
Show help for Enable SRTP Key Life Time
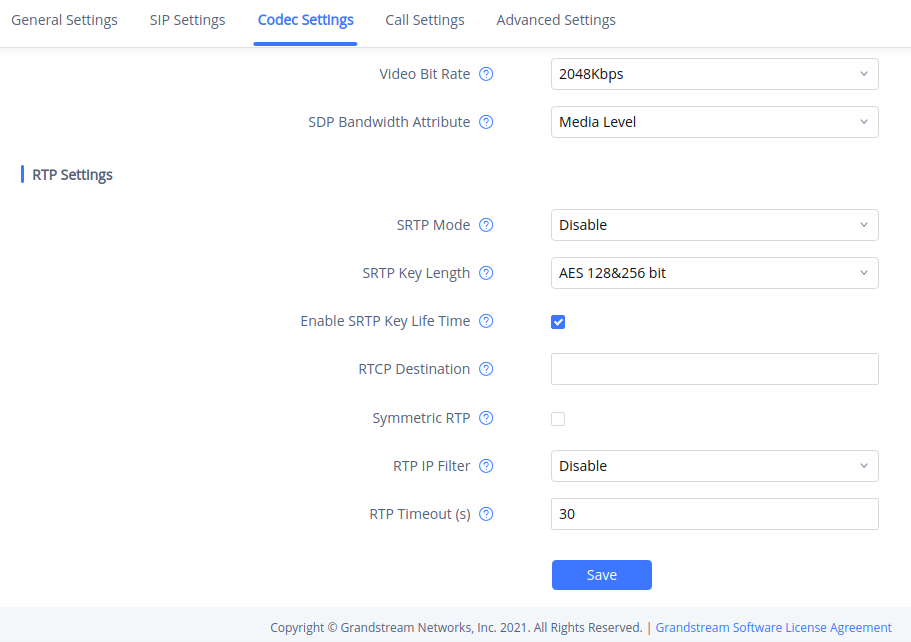pyautogui.click(x=486, y=321)
